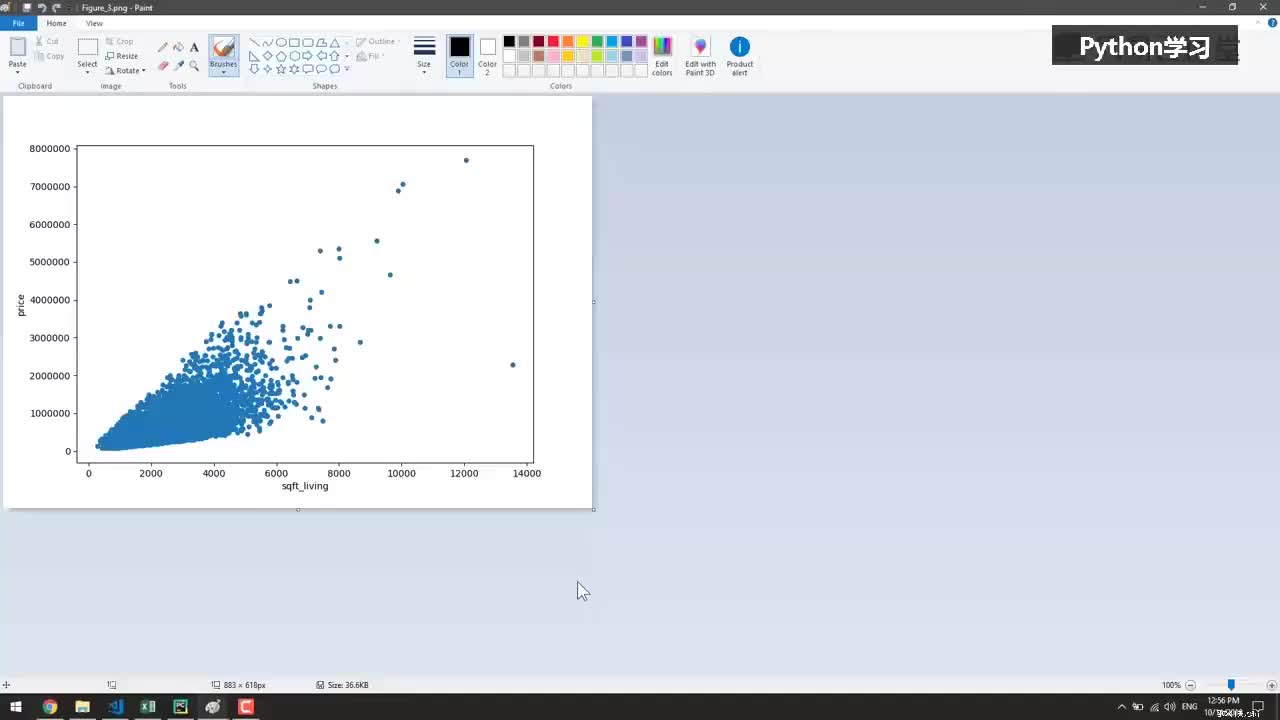Click the Brushes brush icon
This screenshot has height=720, width=1280.
click(223, 48)
